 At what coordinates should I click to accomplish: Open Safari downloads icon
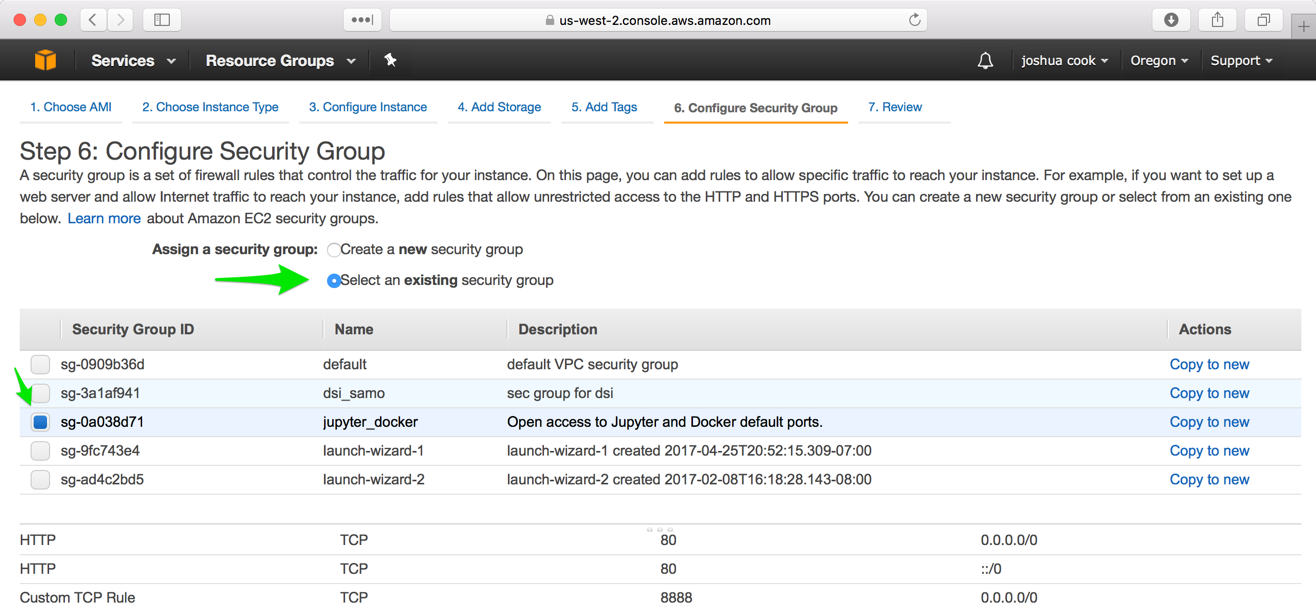coord(1171,20)
